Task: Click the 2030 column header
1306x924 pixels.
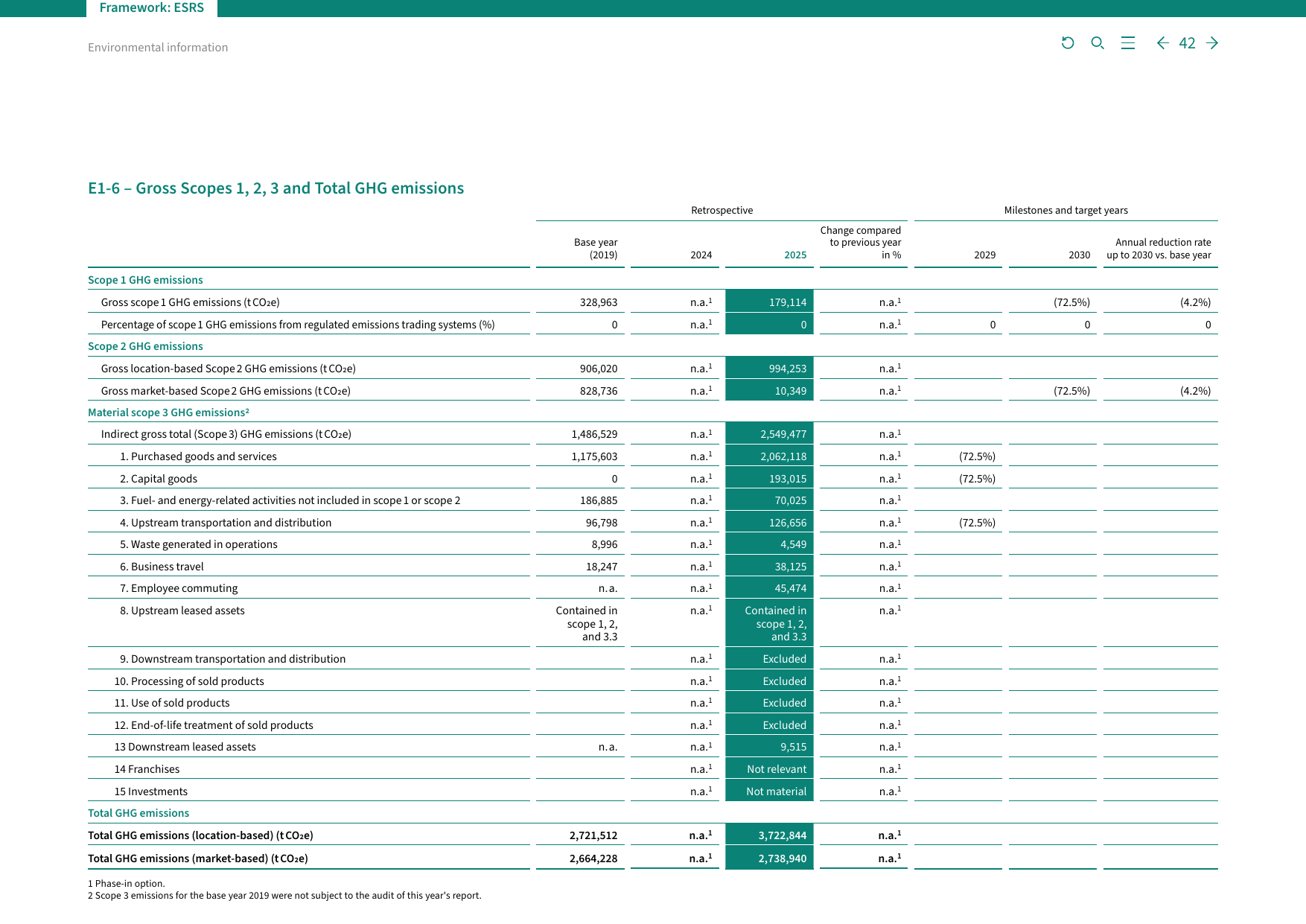Action: [1079, 255]
